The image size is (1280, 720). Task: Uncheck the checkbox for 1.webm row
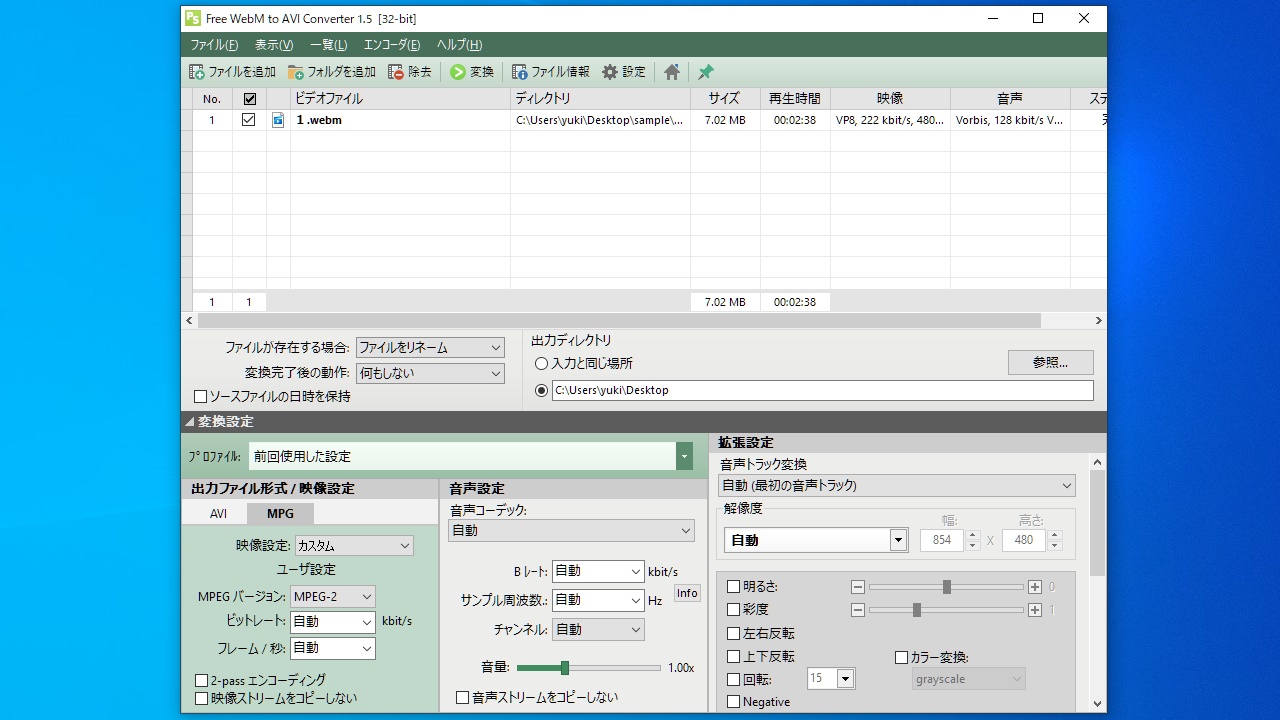tap(249, 120)
